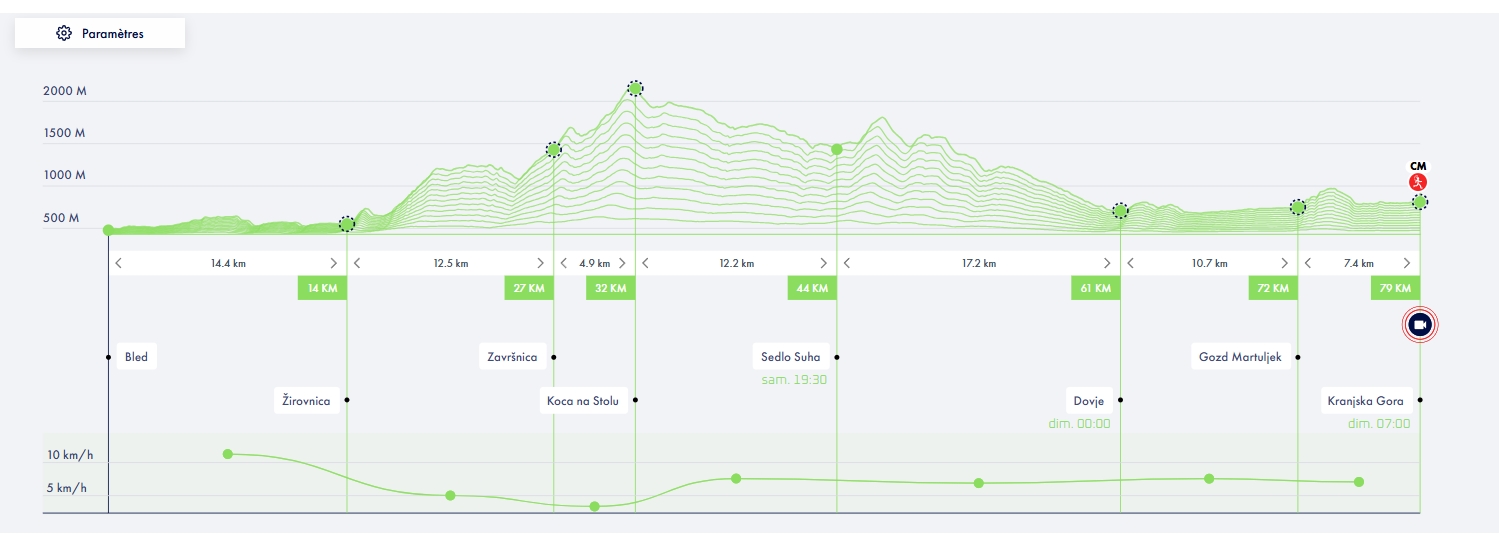Click the lowest speed point on graph

click(x=594, y=506)
